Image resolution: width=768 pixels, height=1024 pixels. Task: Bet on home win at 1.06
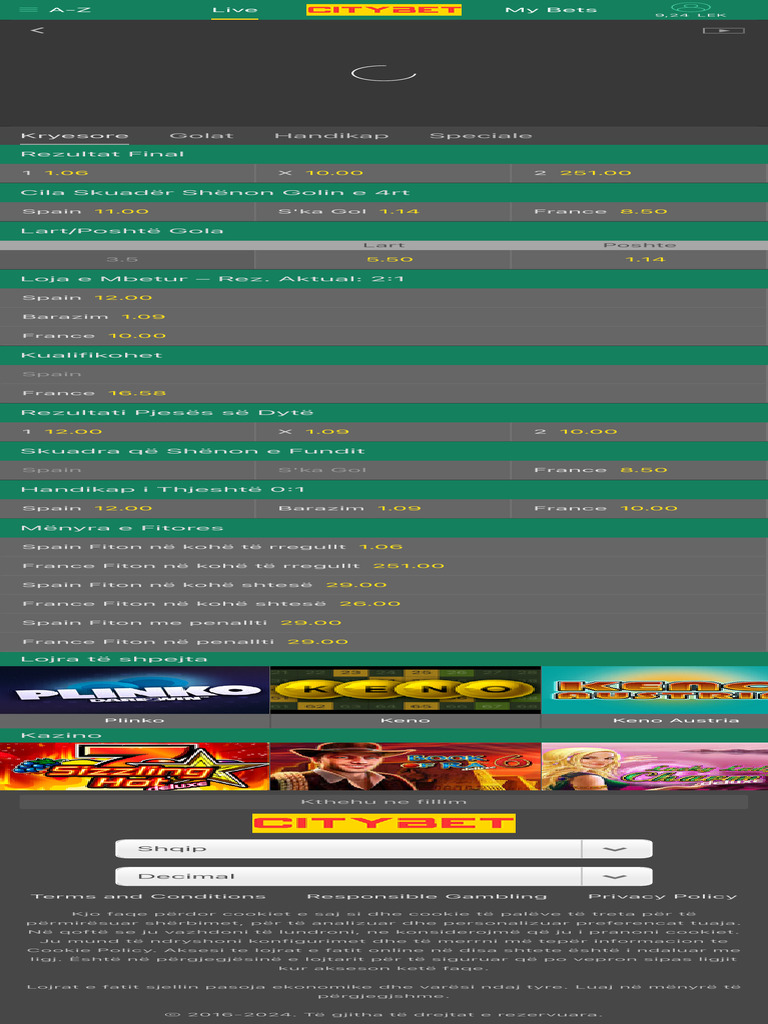click(x=127, y=172)
